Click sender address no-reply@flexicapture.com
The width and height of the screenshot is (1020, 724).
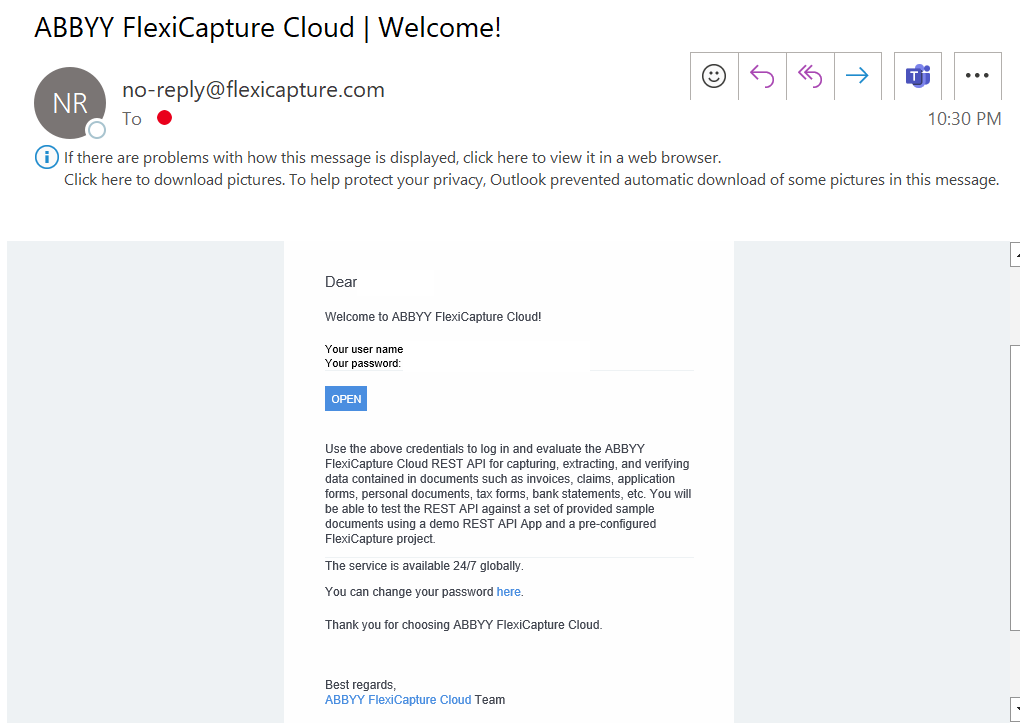[254, 89]
